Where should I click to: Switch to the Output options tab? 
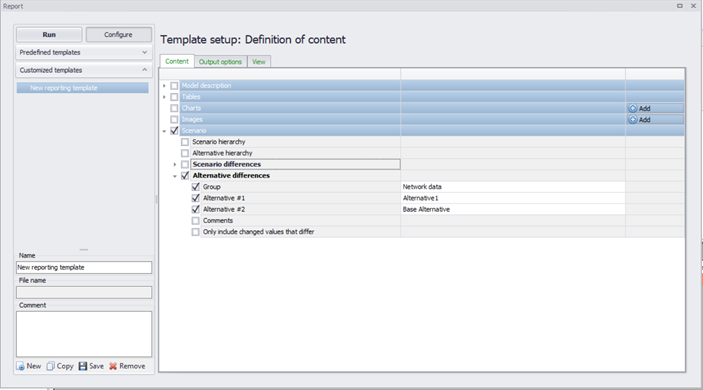pos(220,62)
